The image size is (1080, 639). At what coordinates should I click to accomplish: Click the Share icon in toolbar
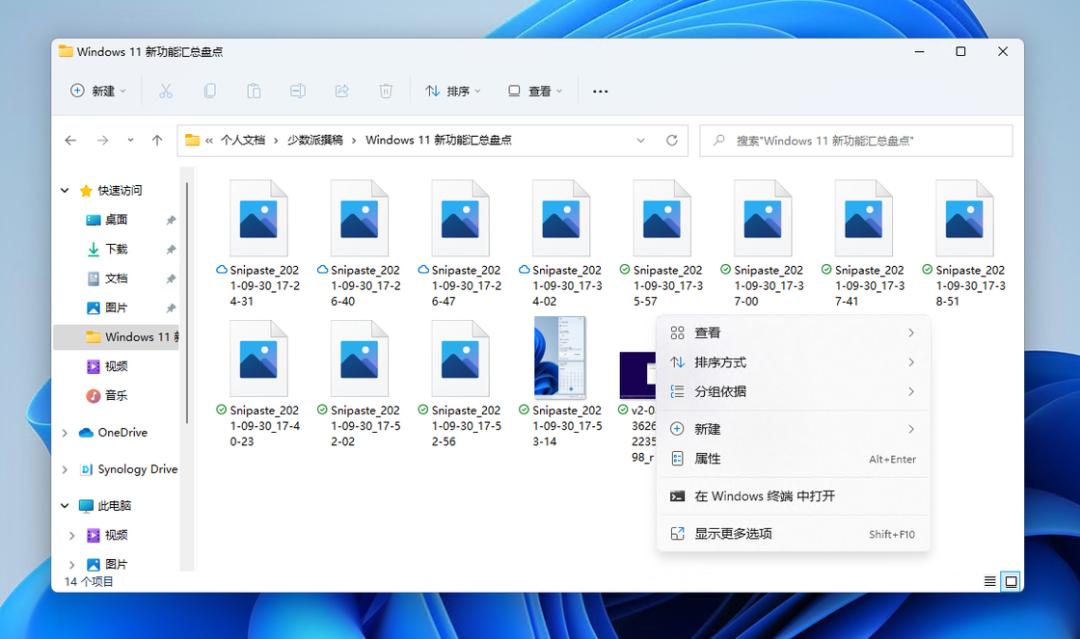pos(342,91)
